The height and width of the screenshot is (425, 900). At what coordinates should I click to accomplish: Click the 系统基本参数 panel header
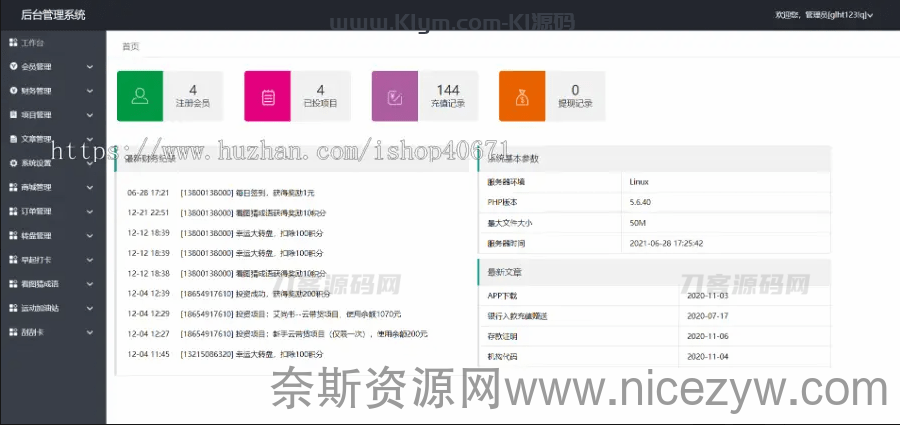[654, 159]
